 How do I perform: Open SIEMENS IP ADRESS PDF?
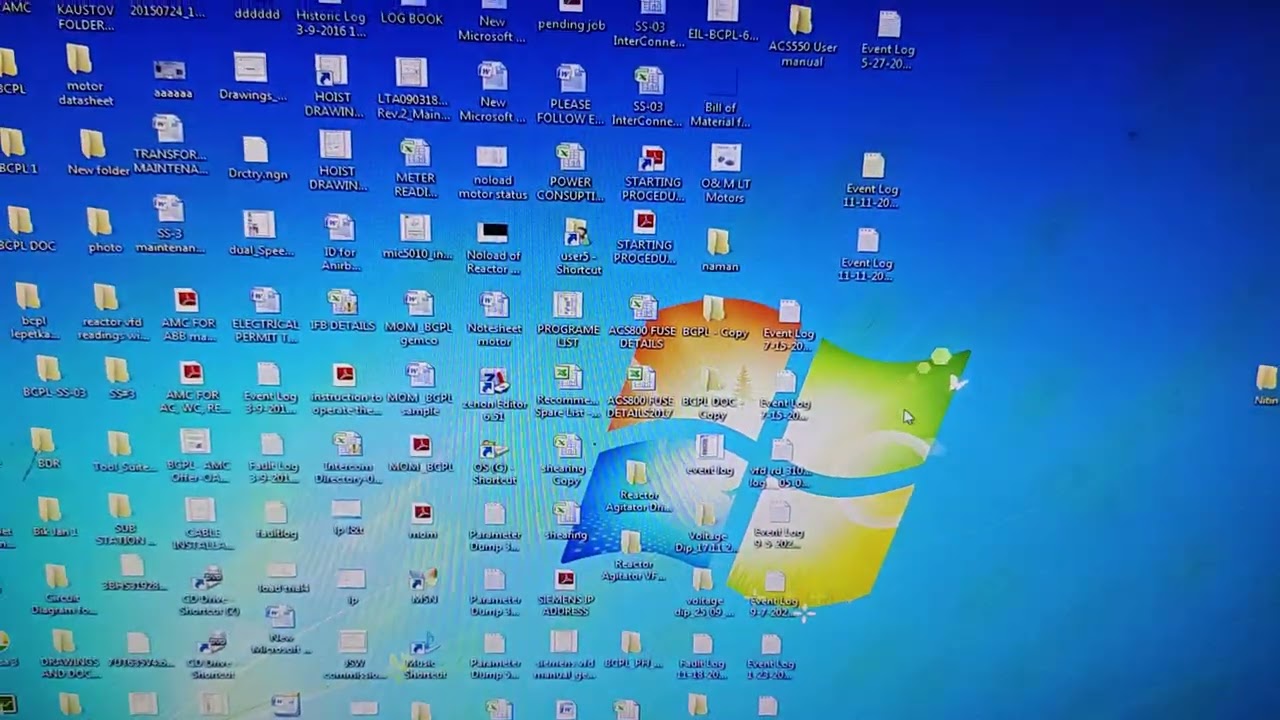click(x=566, y=594)
